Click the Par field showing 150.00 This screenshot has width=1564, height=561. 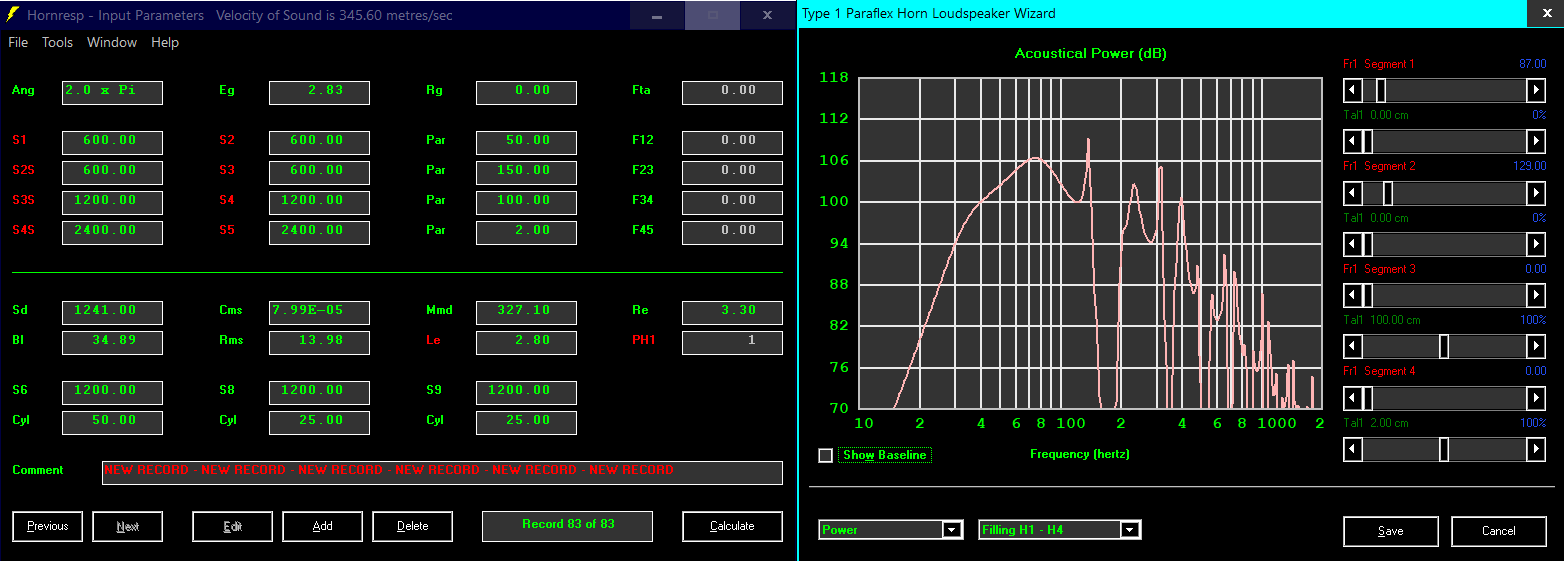point(526,172)
